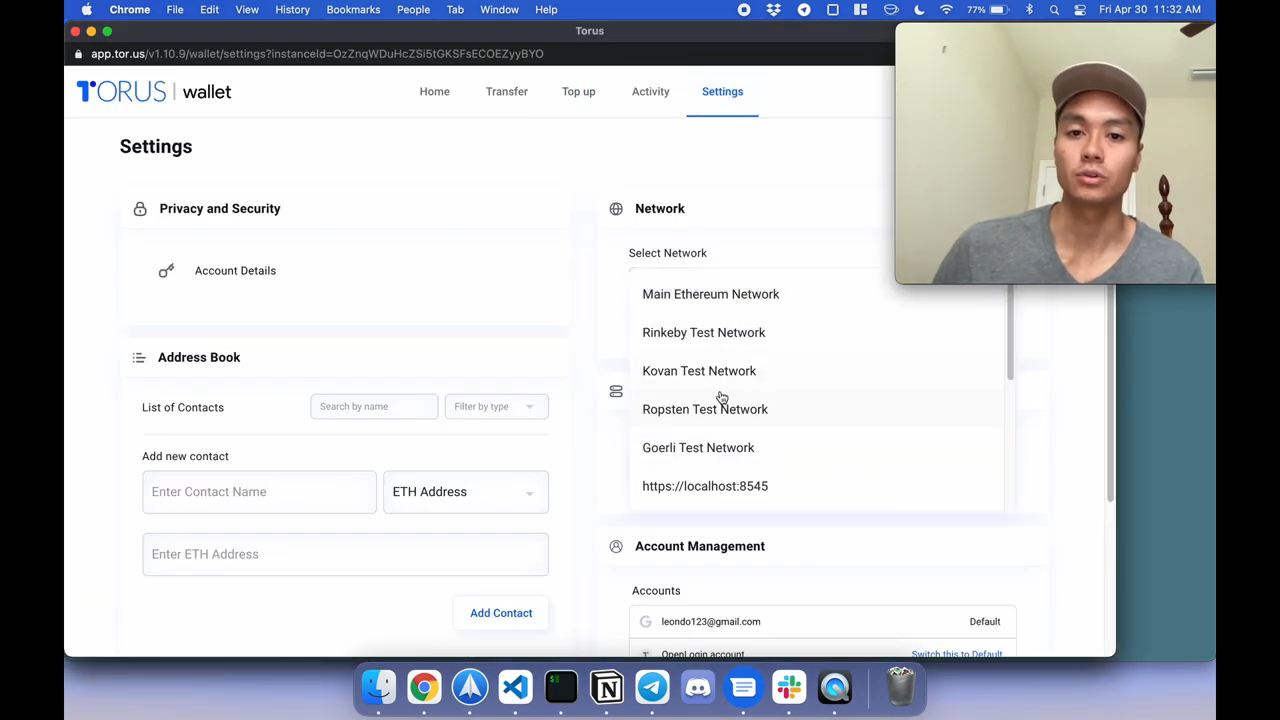Open QuickTime Player from the Dock
The height and width of the screenshot is (720, 1280).
(x=835, y=687)
